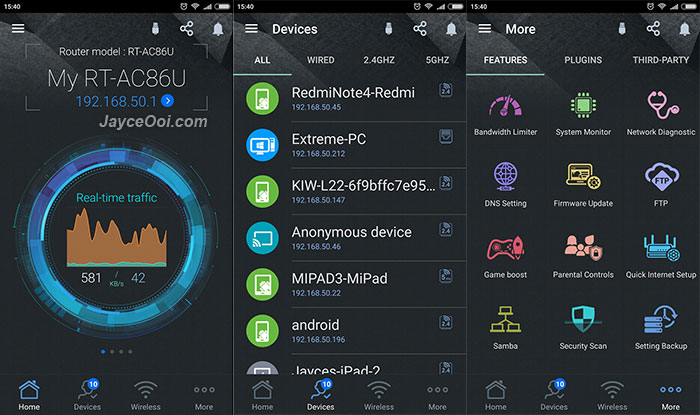700x415 pixels.
Task: Tap the wired connection badge for Extreme-PC
Action: [446, 136]
